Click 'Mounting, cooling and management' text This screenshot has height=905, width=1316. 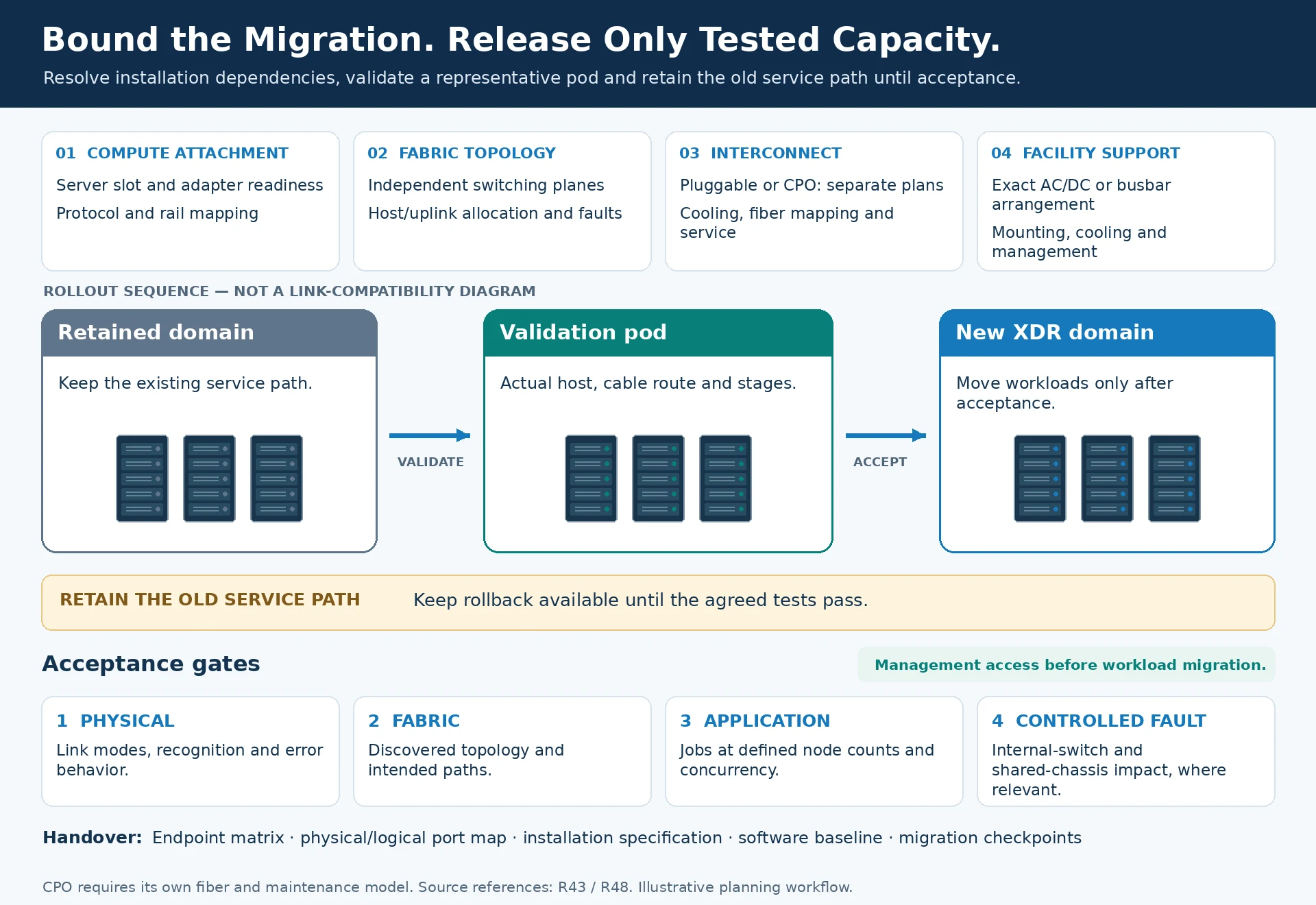(1079, 242)
